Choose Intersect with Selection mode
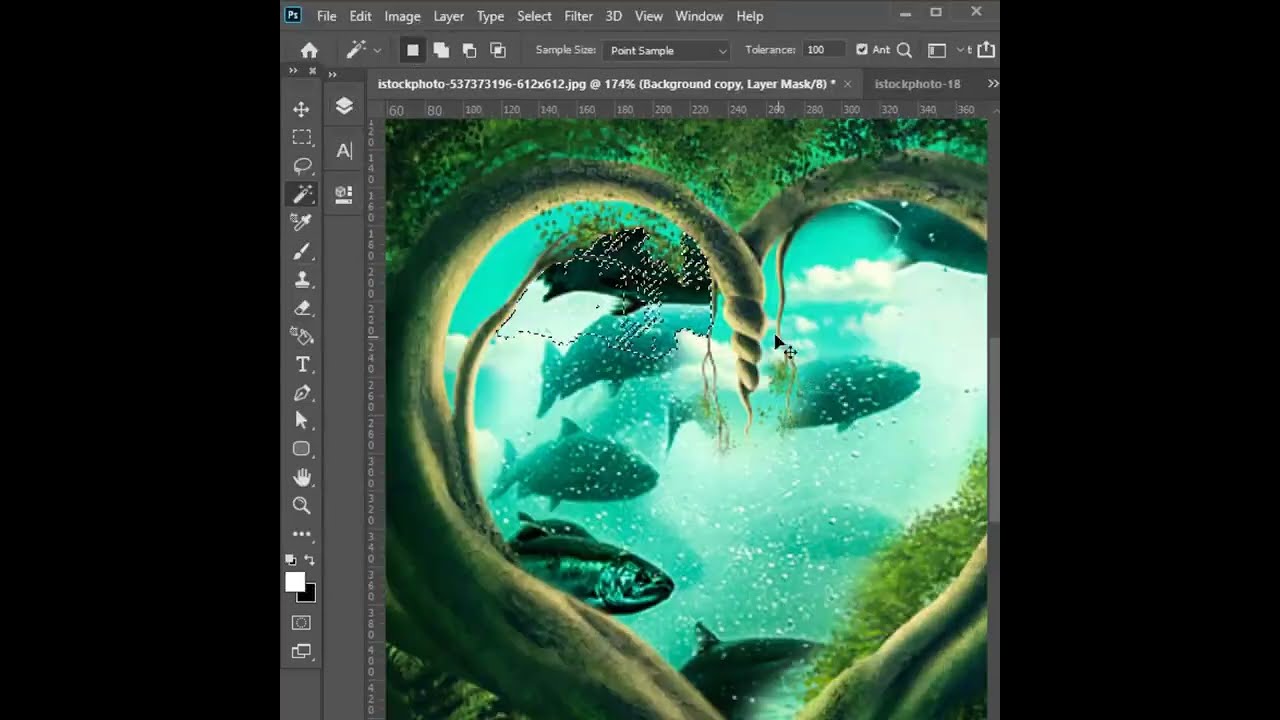The width and height of the screenshot is (1280, 720). (497, 50)
